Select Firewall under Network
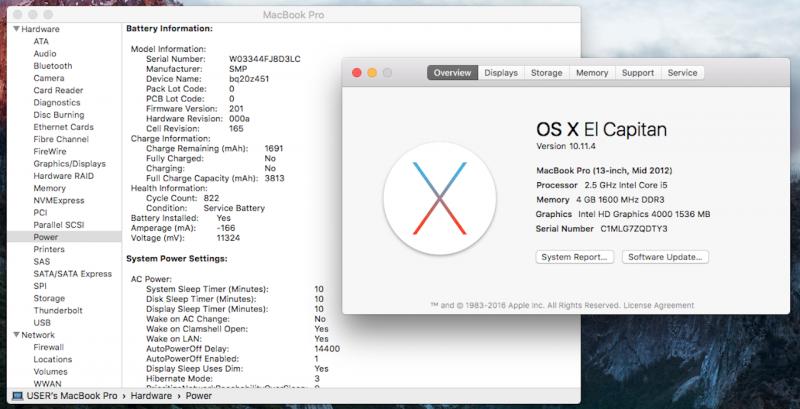The height and width of the screenshot is (409, 800). (50, 347)
